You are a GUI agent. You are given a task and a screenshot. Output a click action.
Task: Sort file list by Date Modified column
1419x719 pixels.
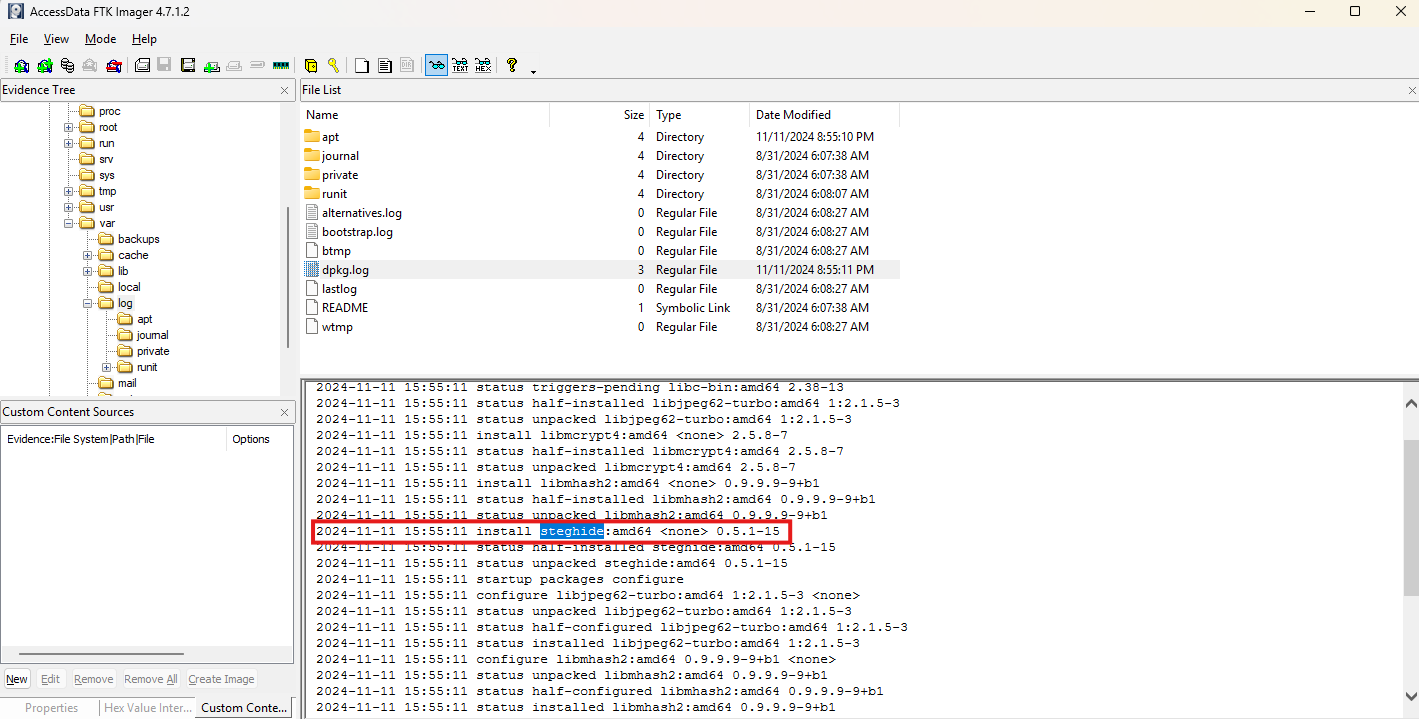(793, 115)
